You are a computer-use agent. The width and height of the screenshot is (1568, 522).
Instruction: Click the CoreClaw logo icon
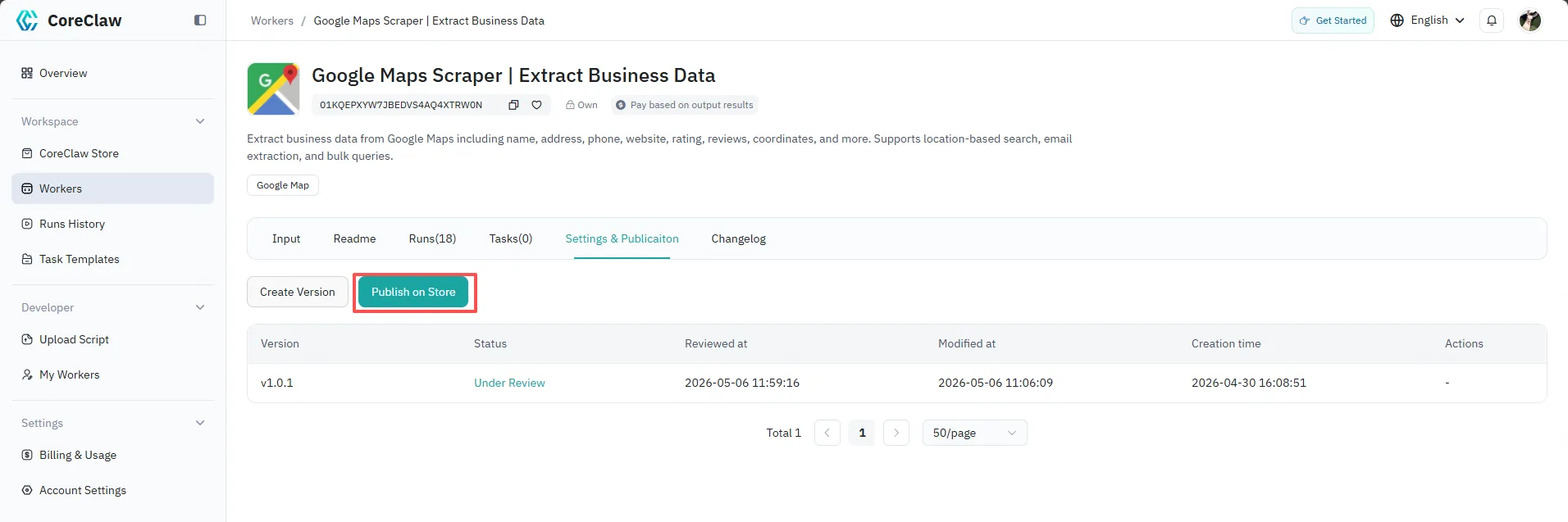27,20
